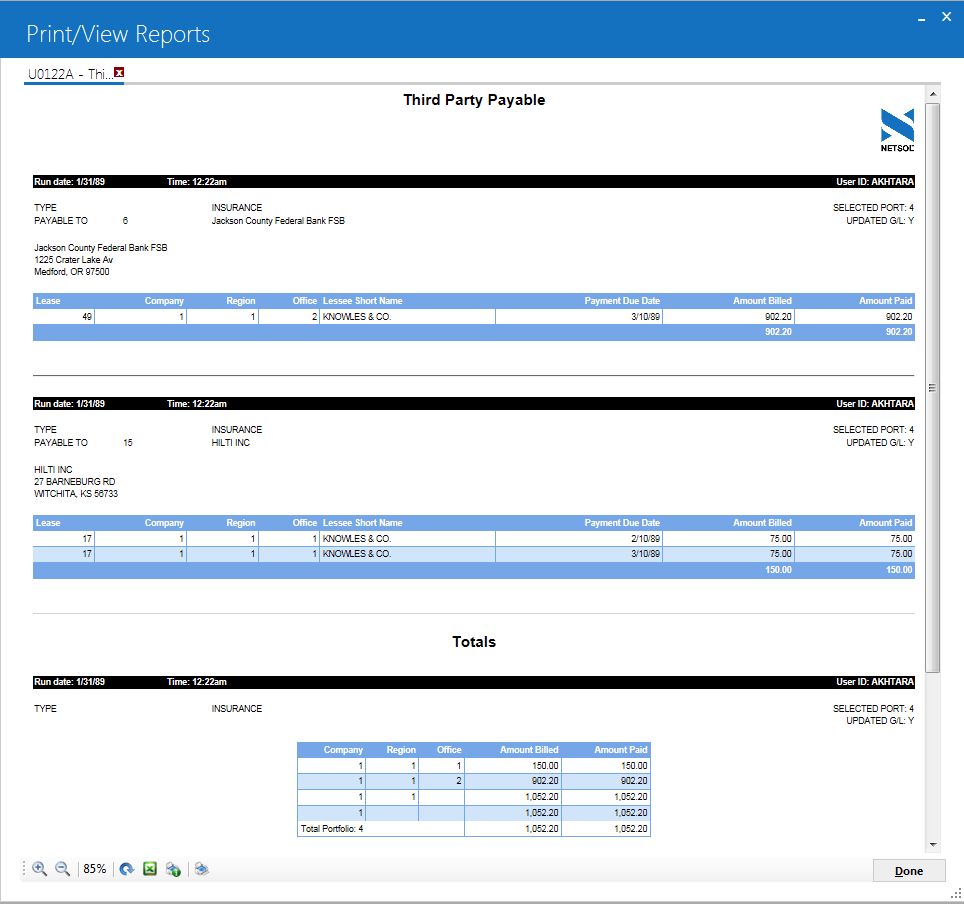Click the "WITCHITA, KS 56733" address line
964x904 pixels.
[x=76, y=494]
